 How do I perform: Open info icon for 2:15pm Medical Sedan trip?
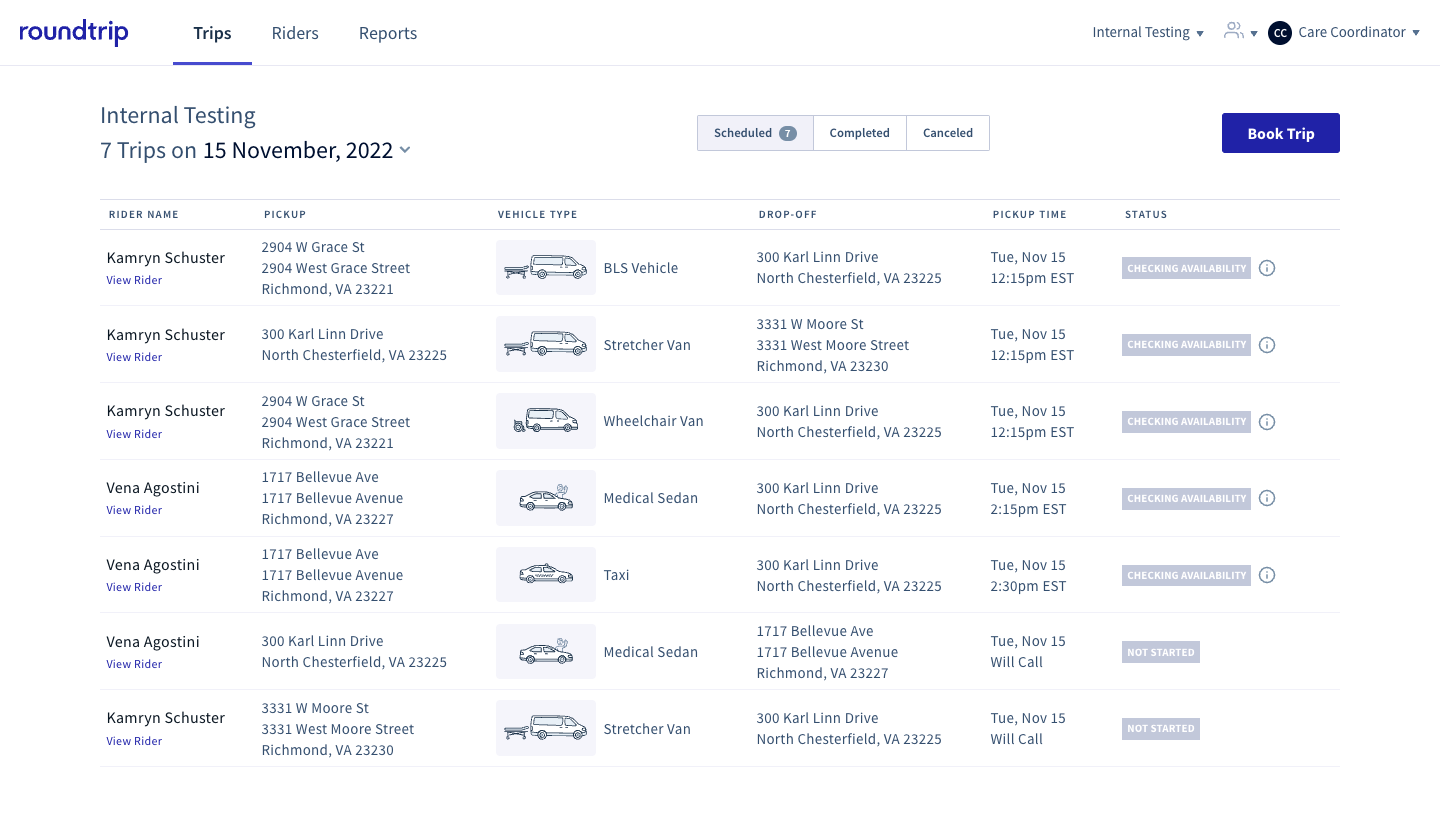point(1267,498)
